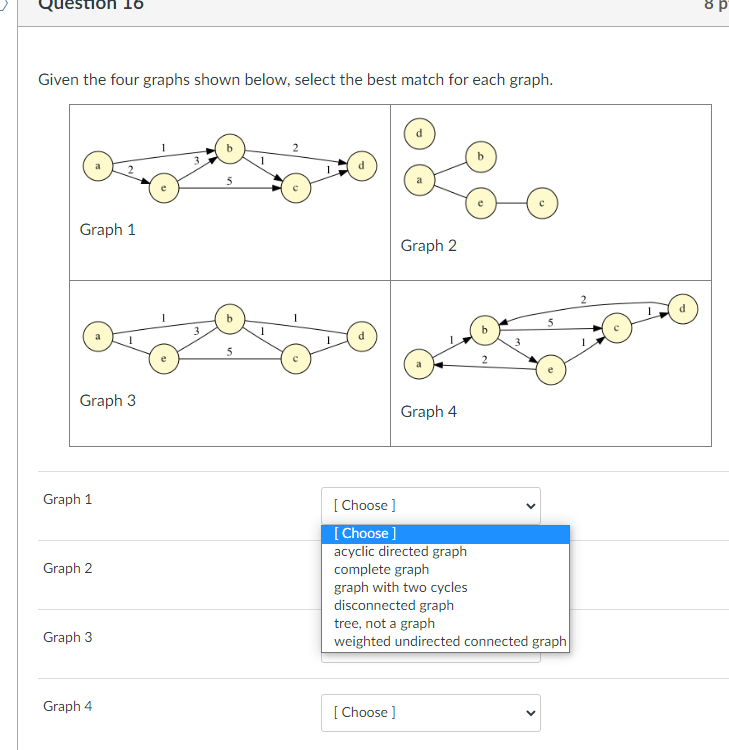Click node d in Graph 2
729x750 pixels.
tap(420, 134)
